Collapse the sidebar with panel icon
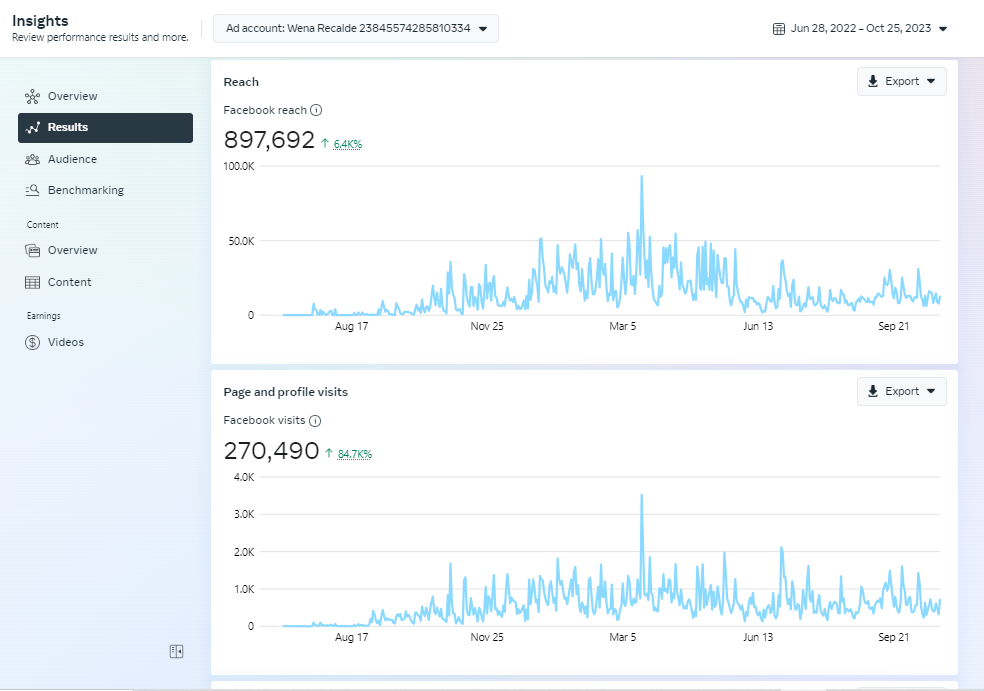984x691 pixels. pos(176,651)
